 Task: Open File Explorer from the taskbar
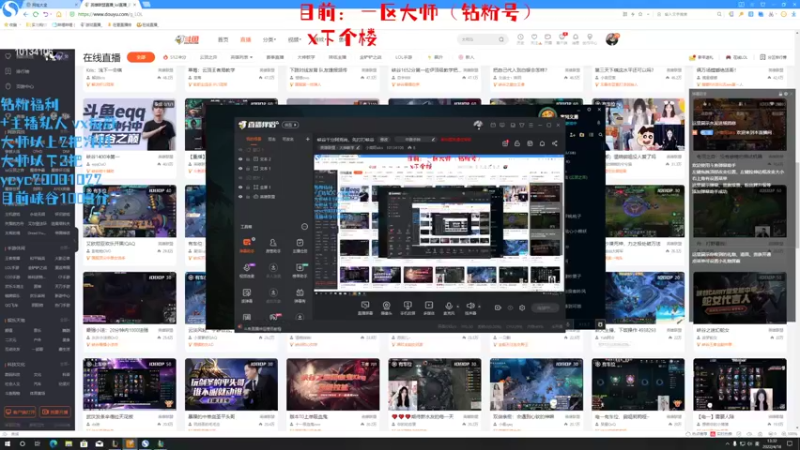(68, 444)
